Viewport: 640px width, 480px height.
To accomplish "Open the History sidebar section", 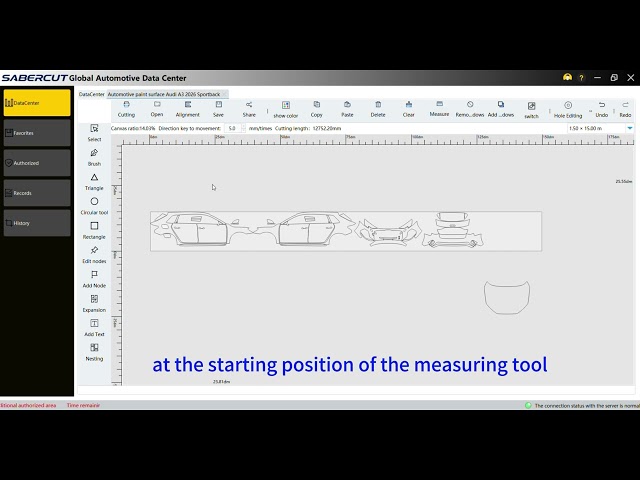I will [37, 223].
